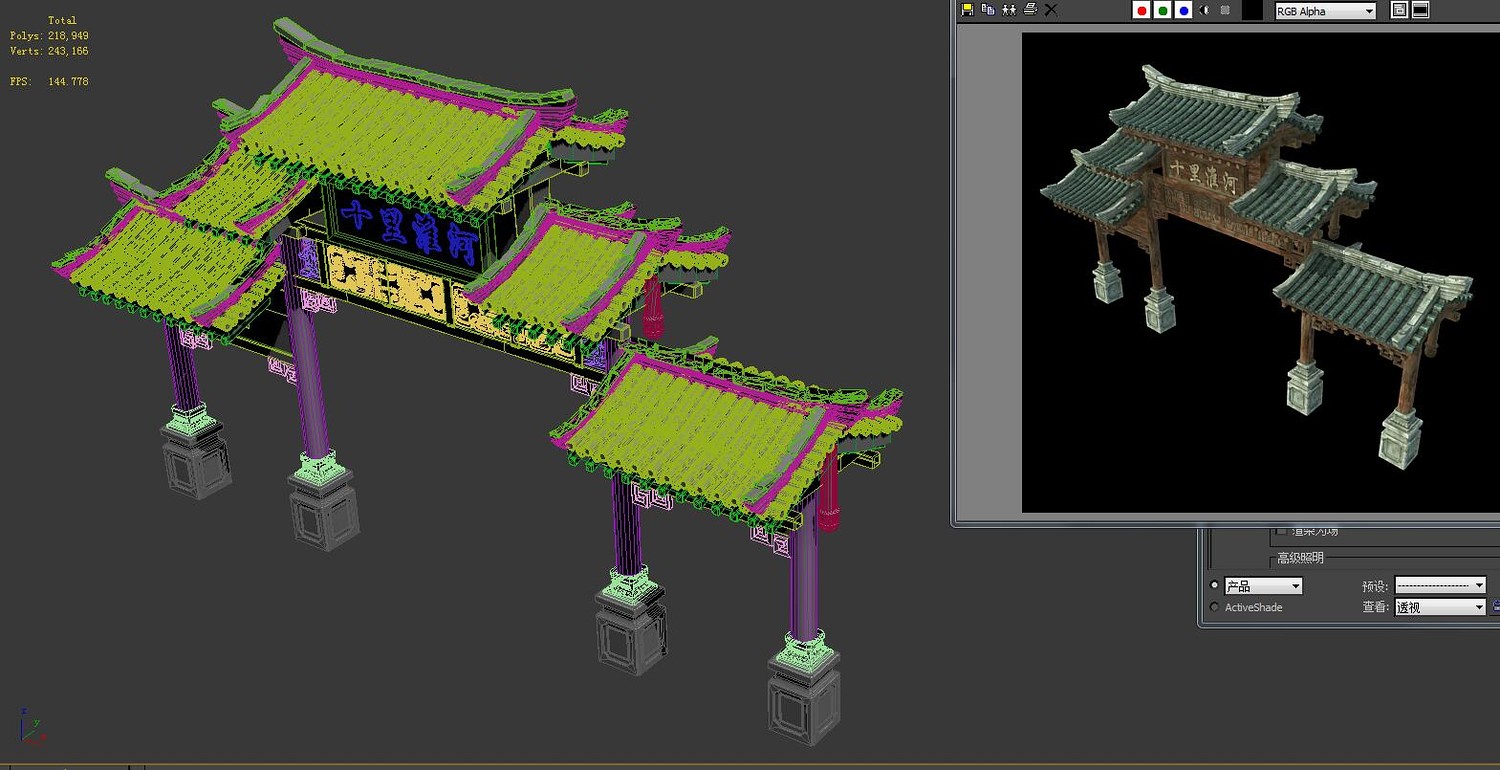The image size is (1500, 770).
Task: Click the Copy Image icon in render window
Action: (988, 9)
